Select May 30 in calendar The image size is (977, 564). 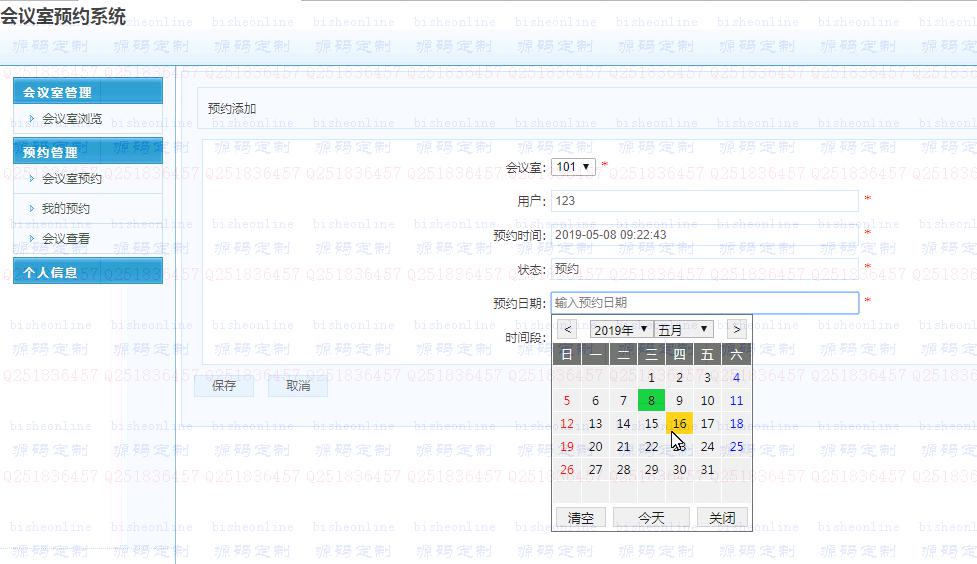click(679, 470)
